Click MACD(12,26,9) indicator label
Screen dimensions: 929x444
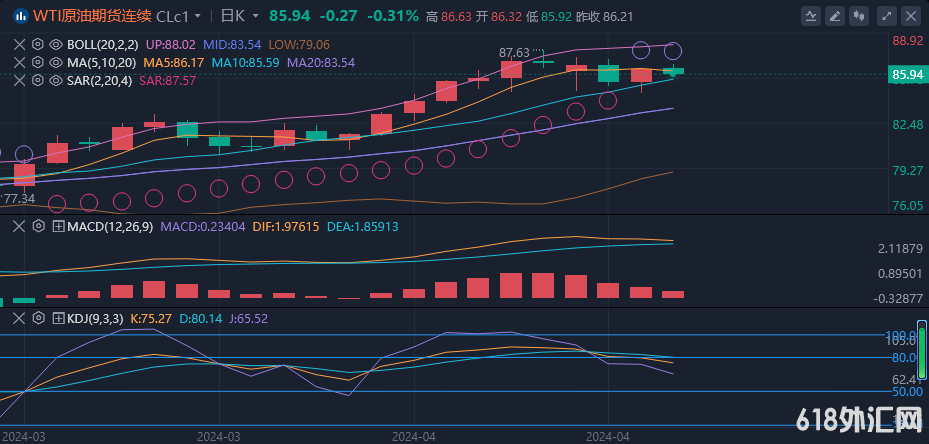pos(110,226)
